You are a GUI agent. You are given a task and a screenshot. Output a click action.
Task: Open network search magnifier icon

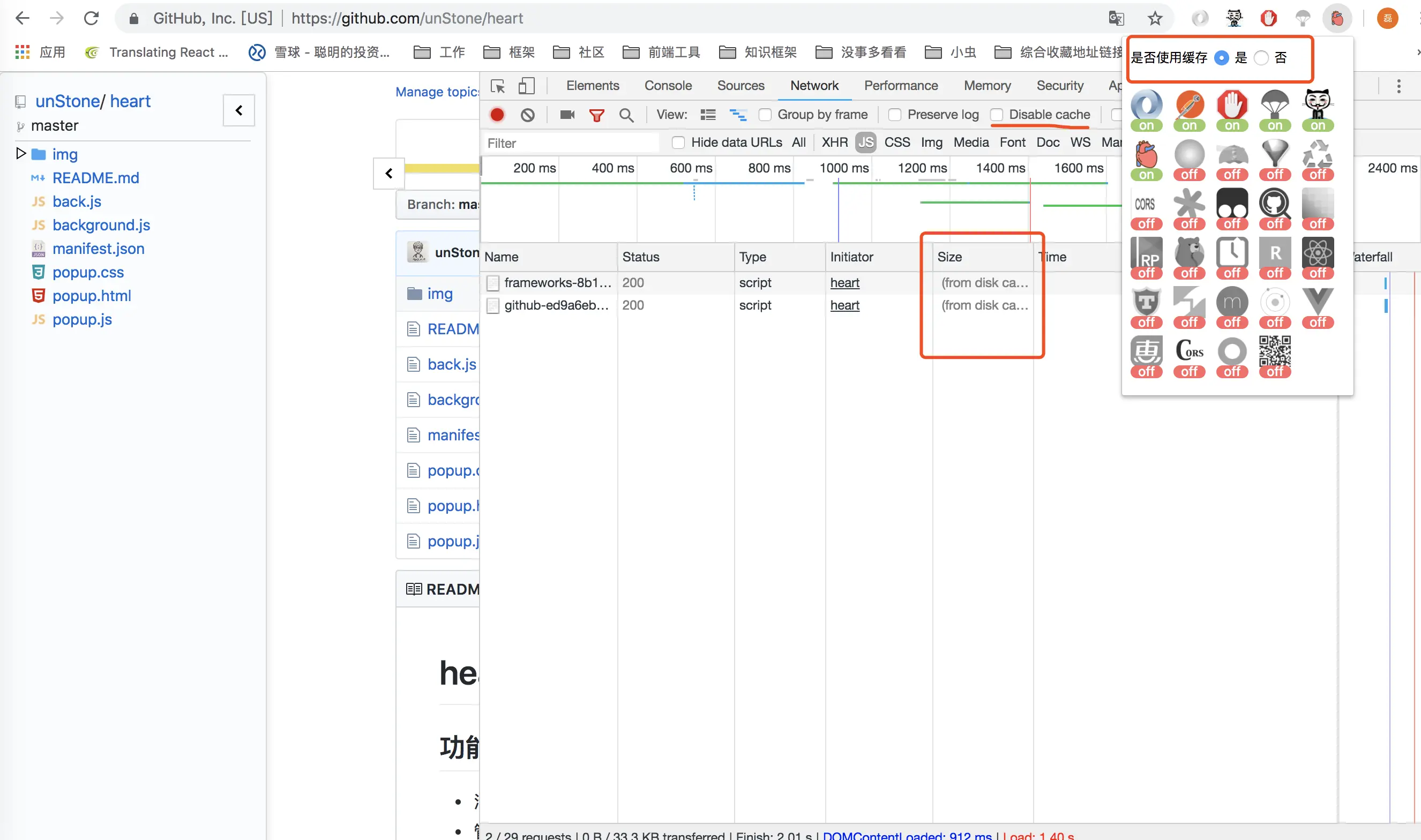click(x=626, y=115)
